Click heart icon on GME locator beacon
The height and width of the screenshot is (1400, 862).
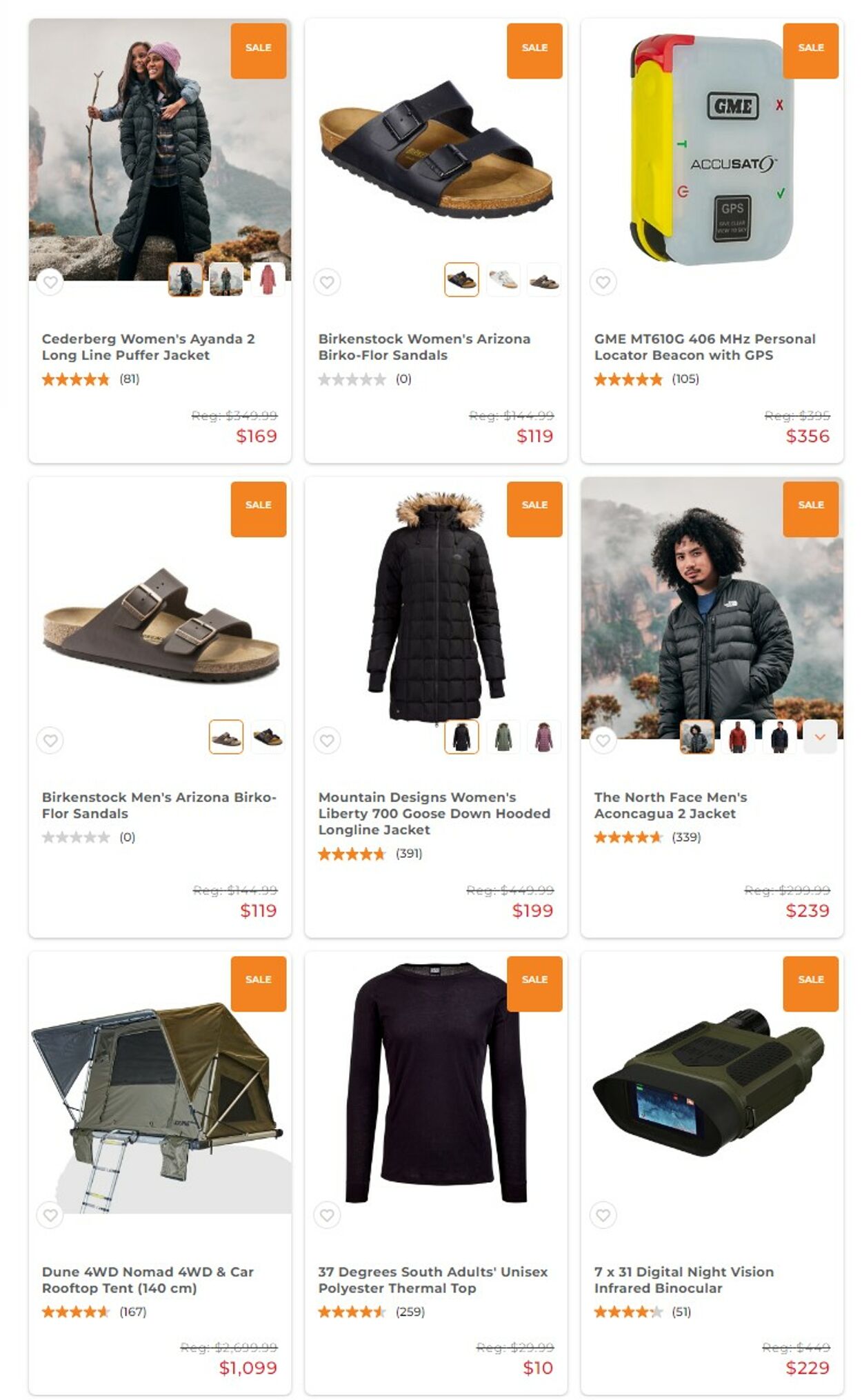tap(603, 282)
